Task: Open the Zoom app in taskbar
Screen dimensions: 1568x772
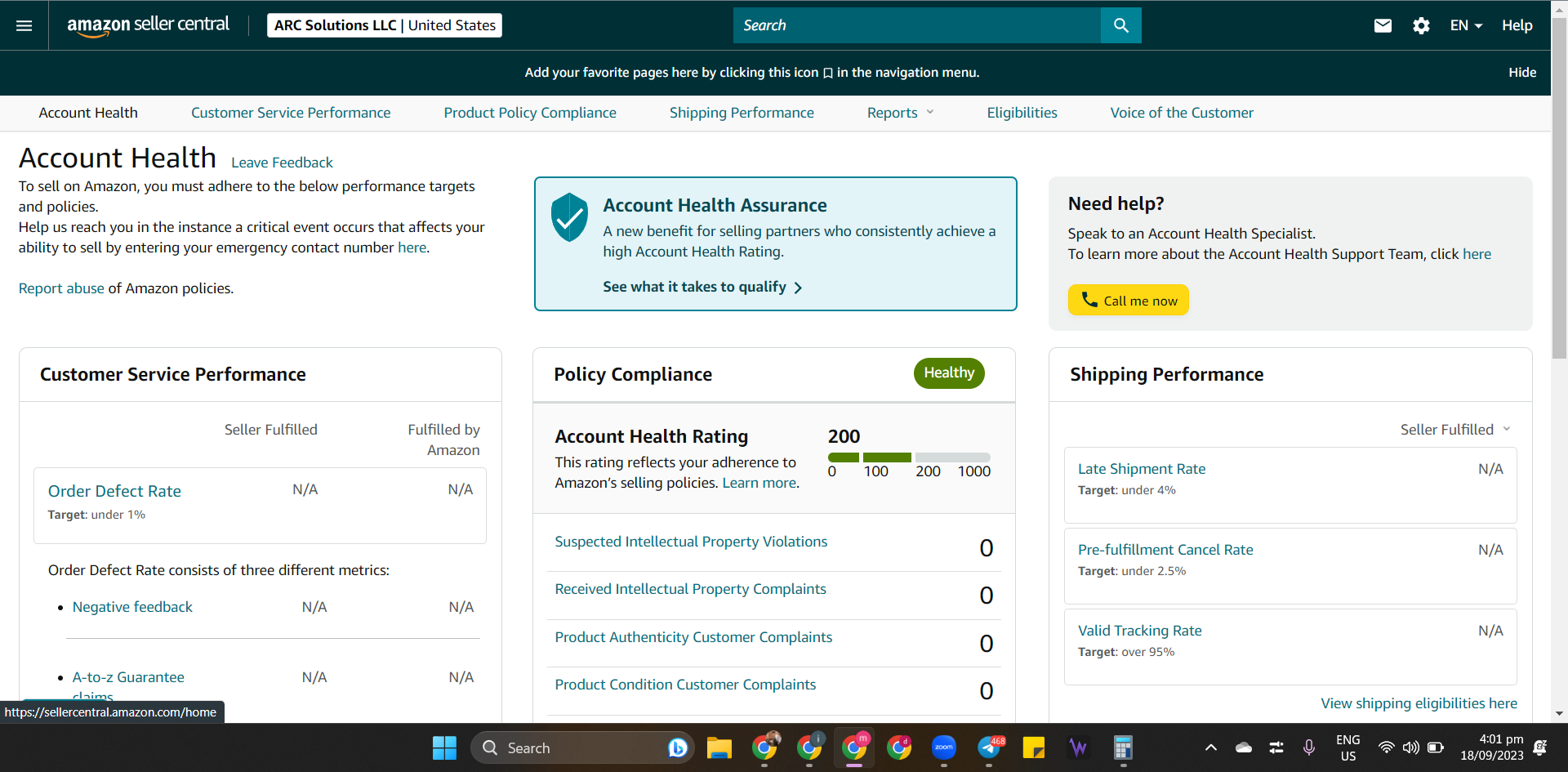Action: click(x=944, y=747)
